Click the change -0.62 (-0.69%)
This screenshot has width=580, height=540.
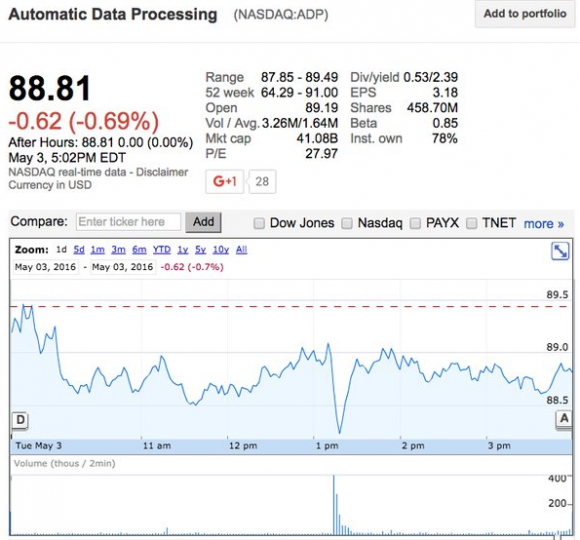coord(84,121)
